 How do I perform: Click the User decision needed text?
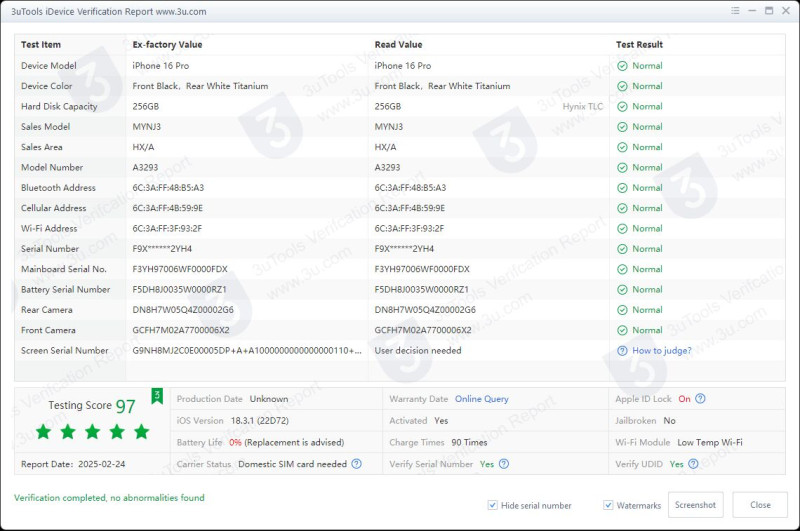point(418,351)
